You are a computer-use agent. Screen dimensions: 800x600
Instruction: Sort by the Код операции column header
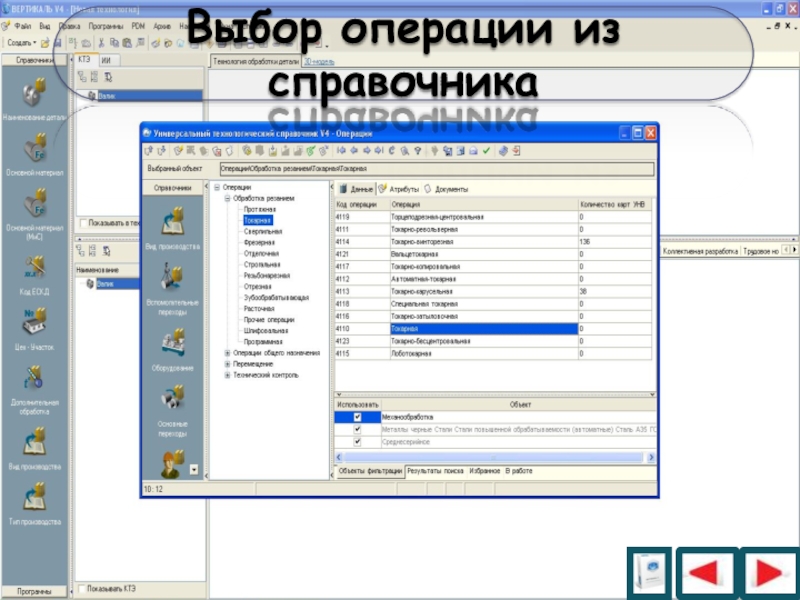tap(362, 205)
